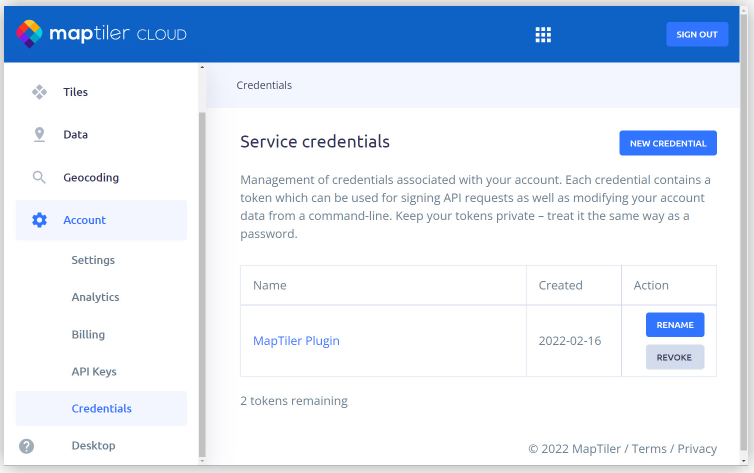Open Settings in the sidebar

93,260
